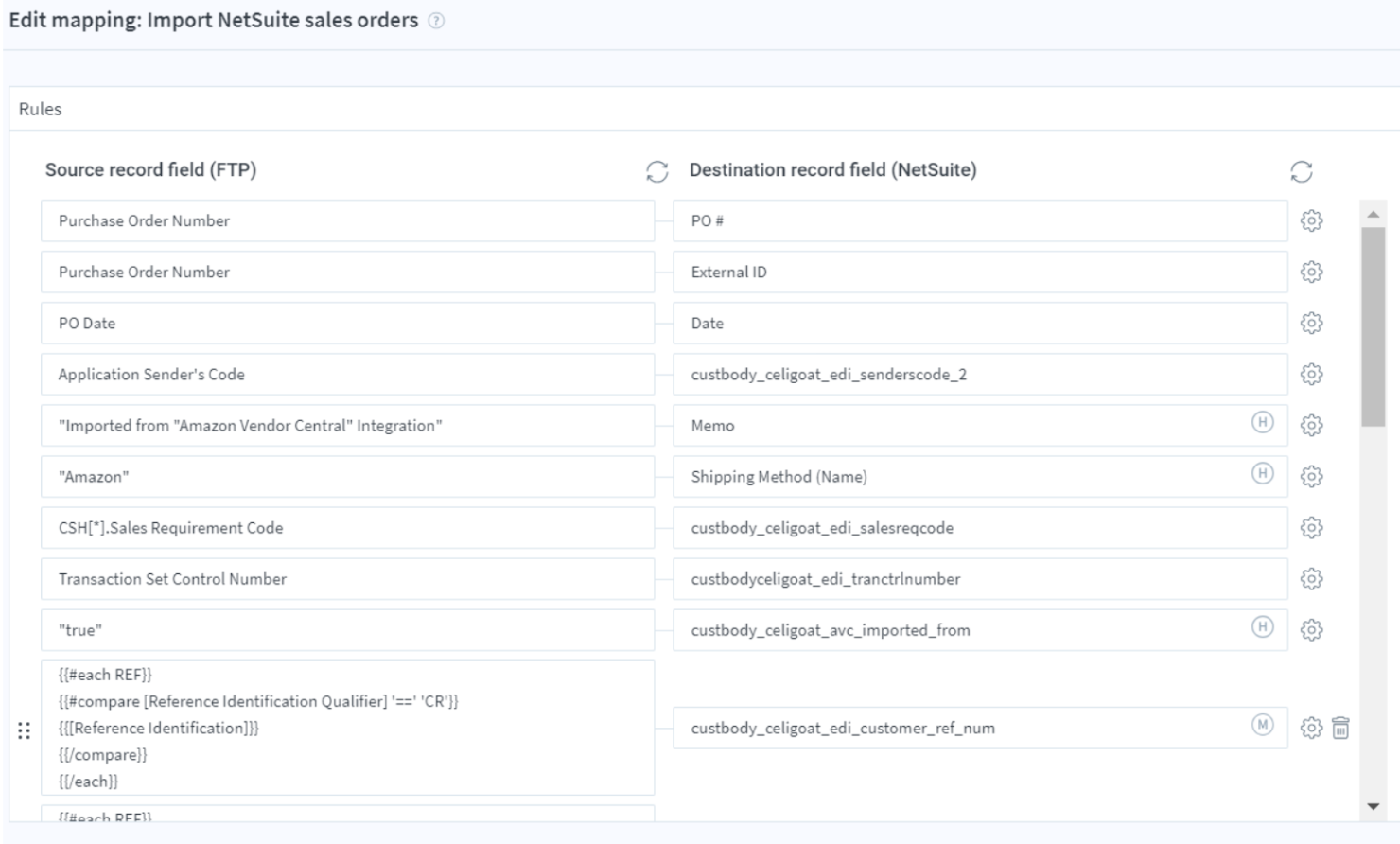This screenshot has height=844, width=1400.
Task: Open settings gear for External ID row
Action: tap(1311, 272)
